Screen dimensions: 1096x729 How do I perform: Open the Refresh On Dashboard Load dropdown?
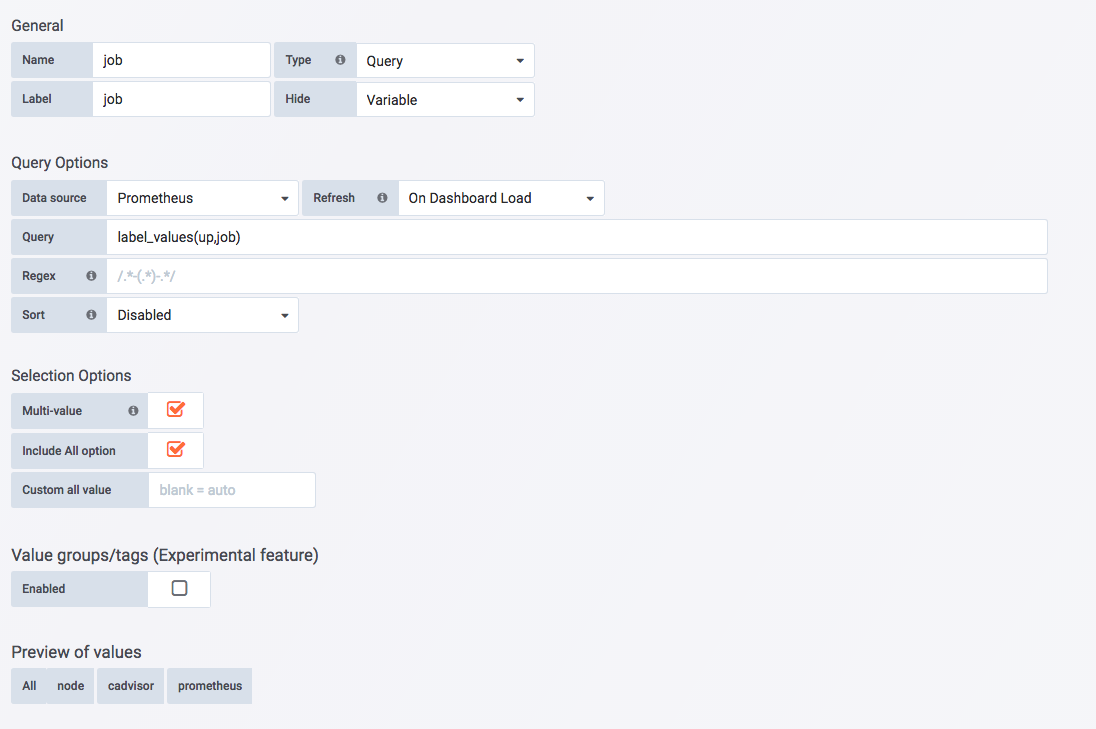tap(501, 198)
